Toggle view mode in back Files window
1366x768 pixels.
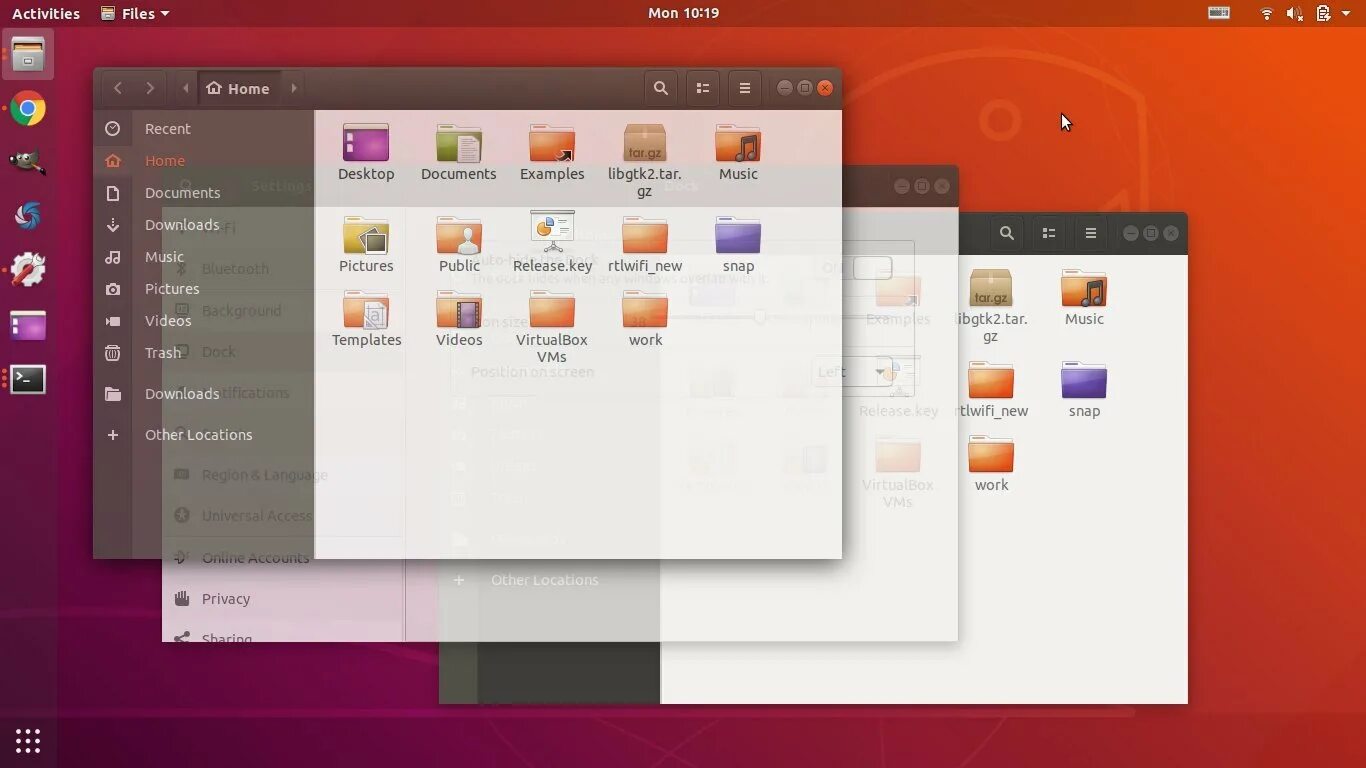[x=1049, y=233]
